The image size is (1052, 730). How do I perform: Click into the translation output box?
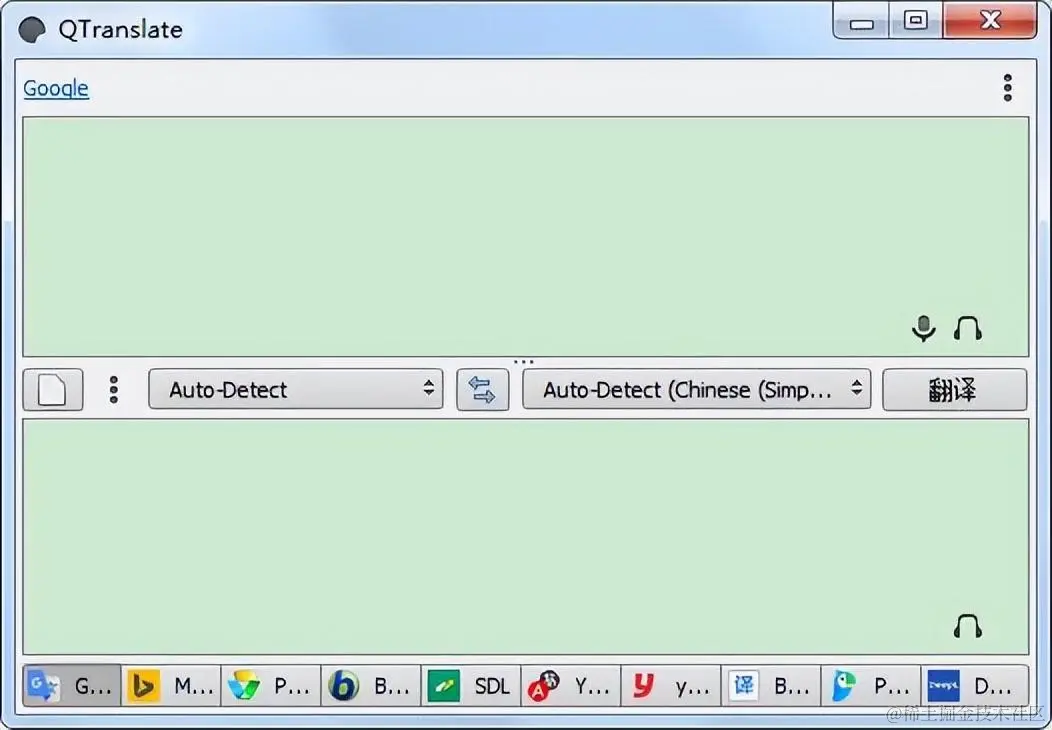click(525, 537)
